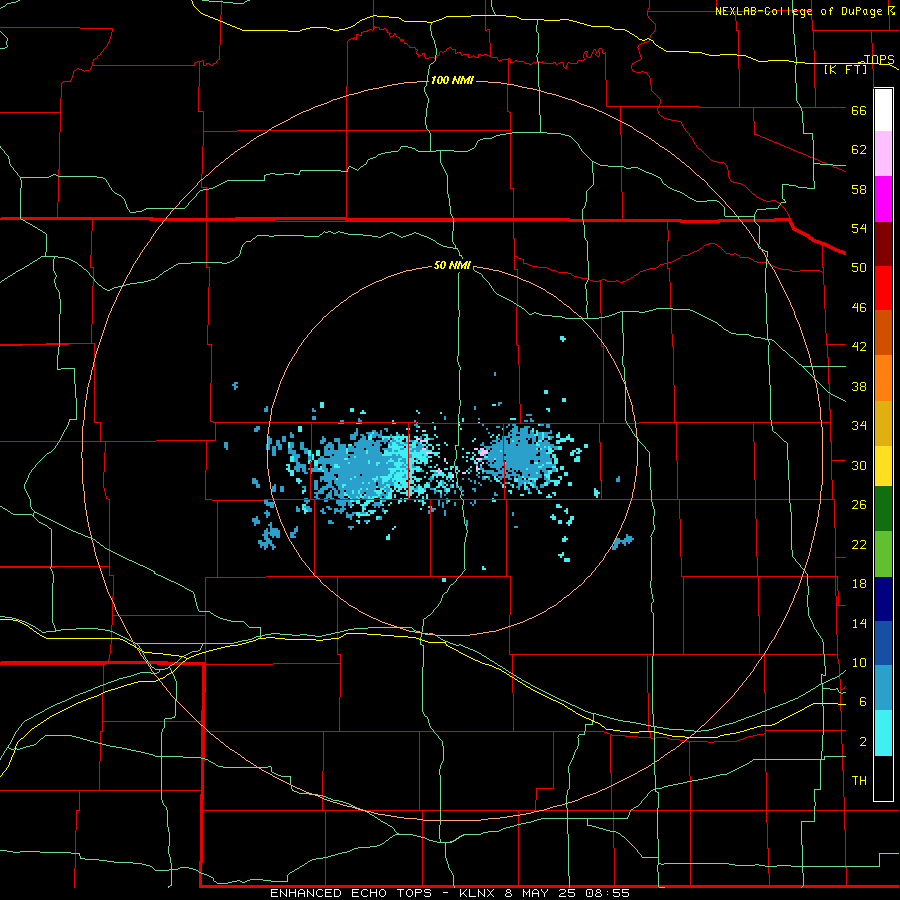Screen dimensions: 900x900
Task: Click the legend value "46"
Action: pyautogui.click(x=859, y=307)
